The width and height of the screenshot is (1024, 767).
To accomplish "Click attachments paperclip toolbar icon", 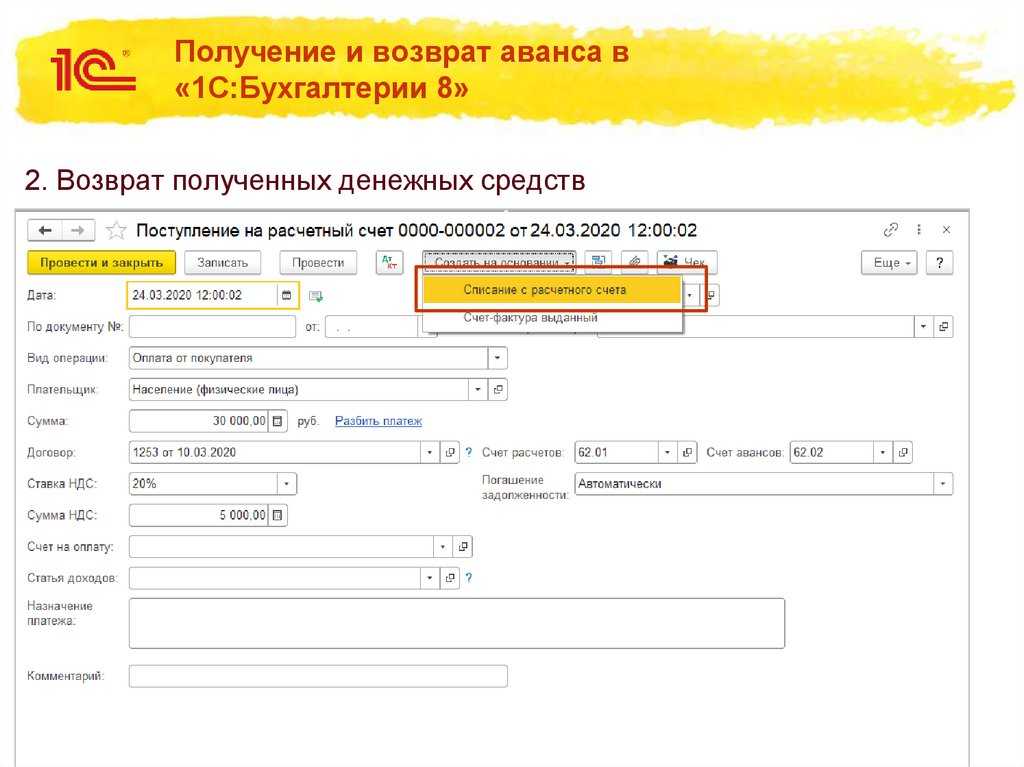I will (x=634, y=263).
